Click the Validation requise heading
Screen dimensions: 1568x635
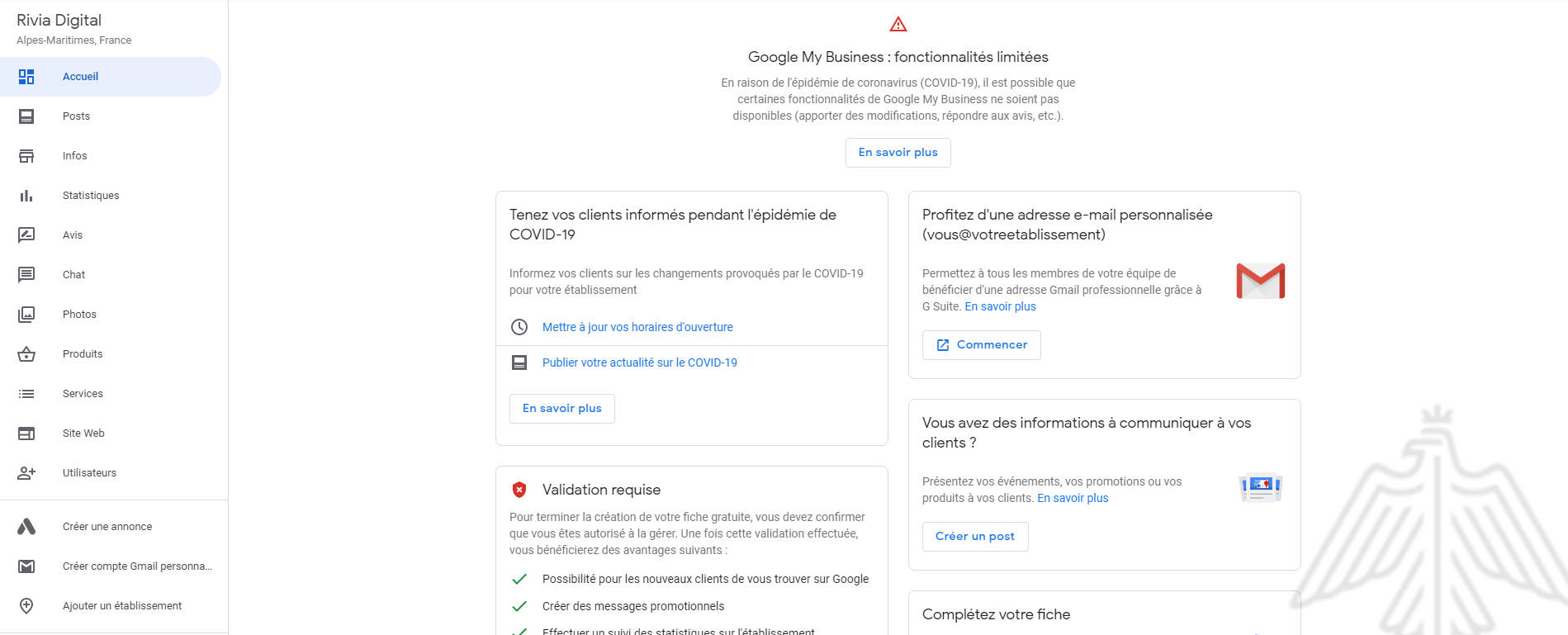click(x=601, y=490)
